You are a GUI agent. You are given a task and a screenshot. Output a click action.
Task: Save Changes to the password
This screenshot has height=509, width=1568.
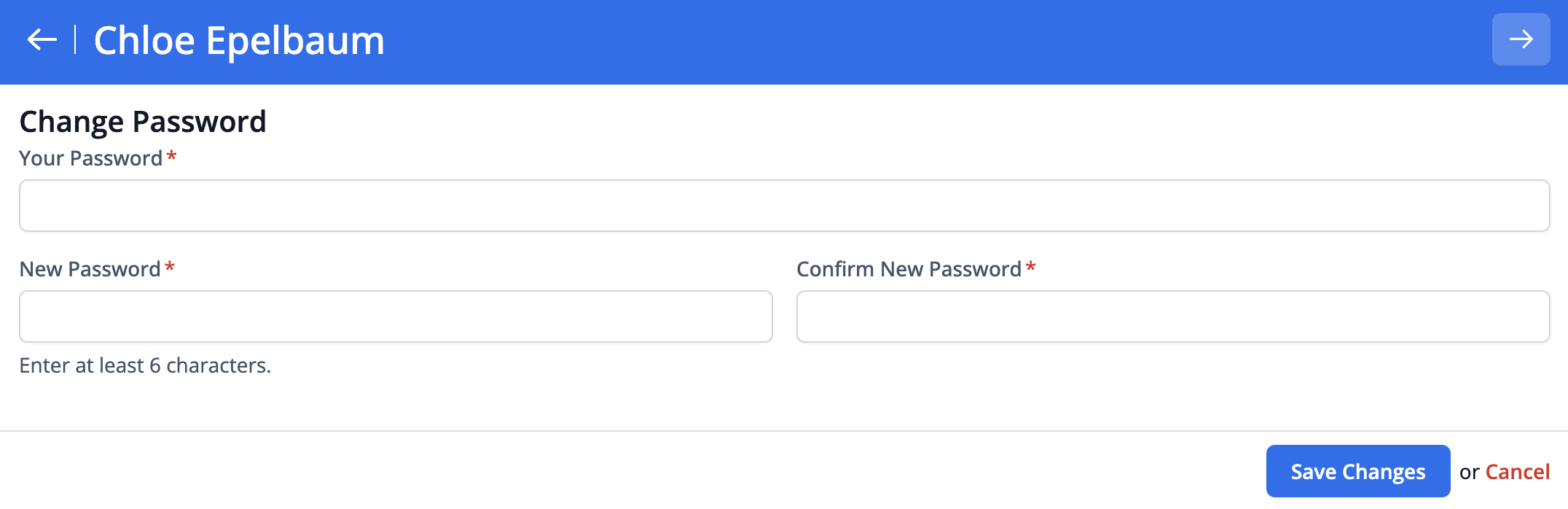pyautogui.click(x=1357, y=472)
